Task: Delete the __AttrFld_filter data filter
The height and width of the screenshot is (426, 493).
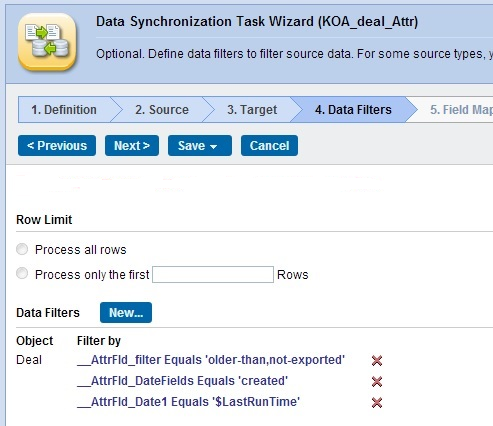Action: [x=377, y=360]
